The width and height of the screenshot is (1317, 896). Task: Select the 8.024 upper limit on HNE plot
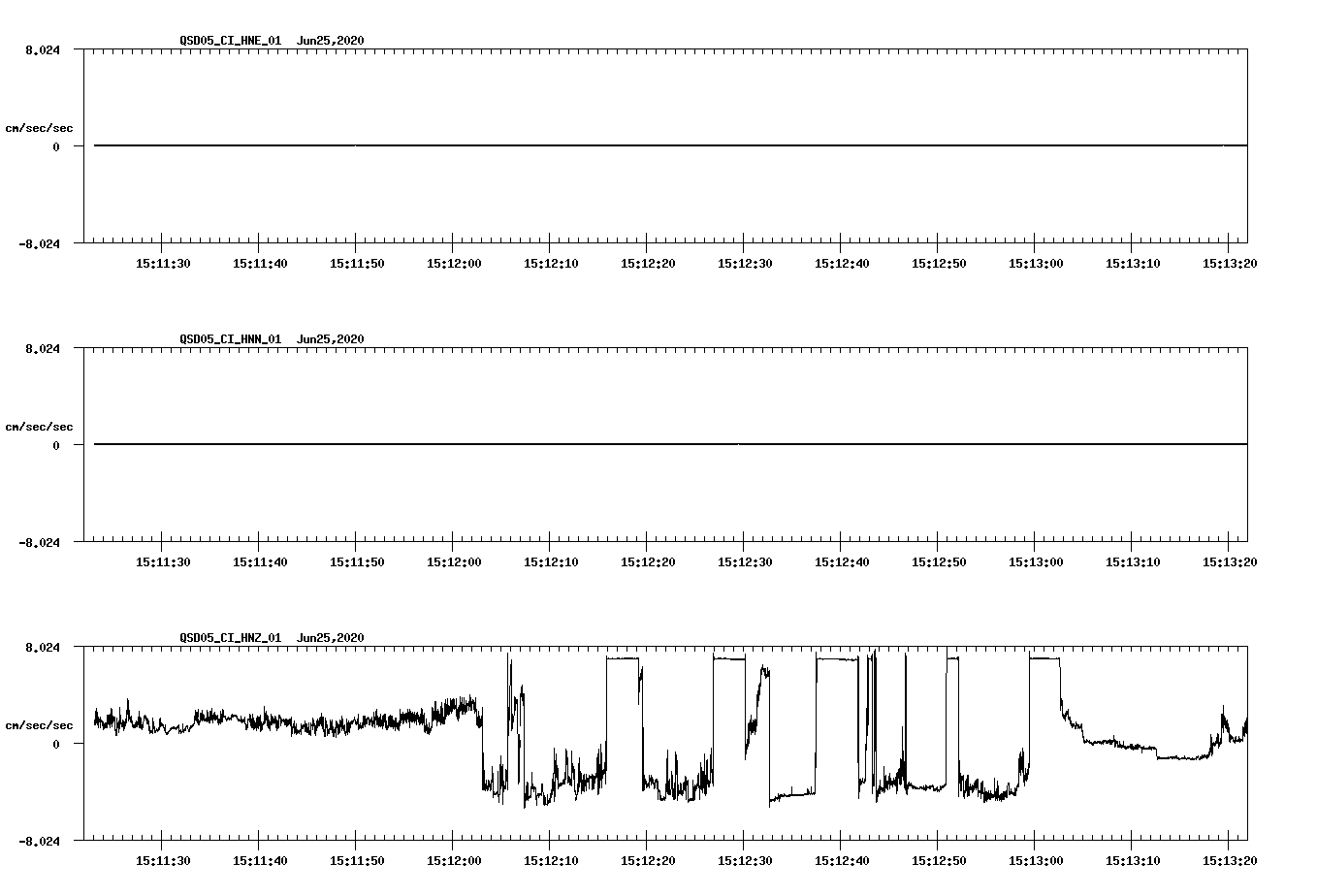[x=44, y=50]
